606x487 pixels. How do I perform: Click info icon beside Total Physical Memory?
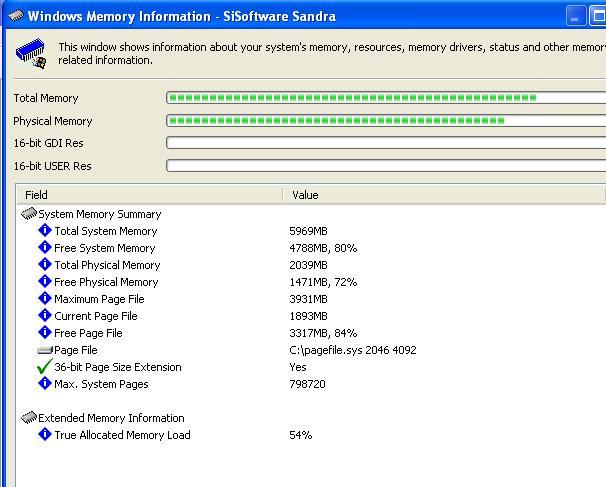coord(45,264)
